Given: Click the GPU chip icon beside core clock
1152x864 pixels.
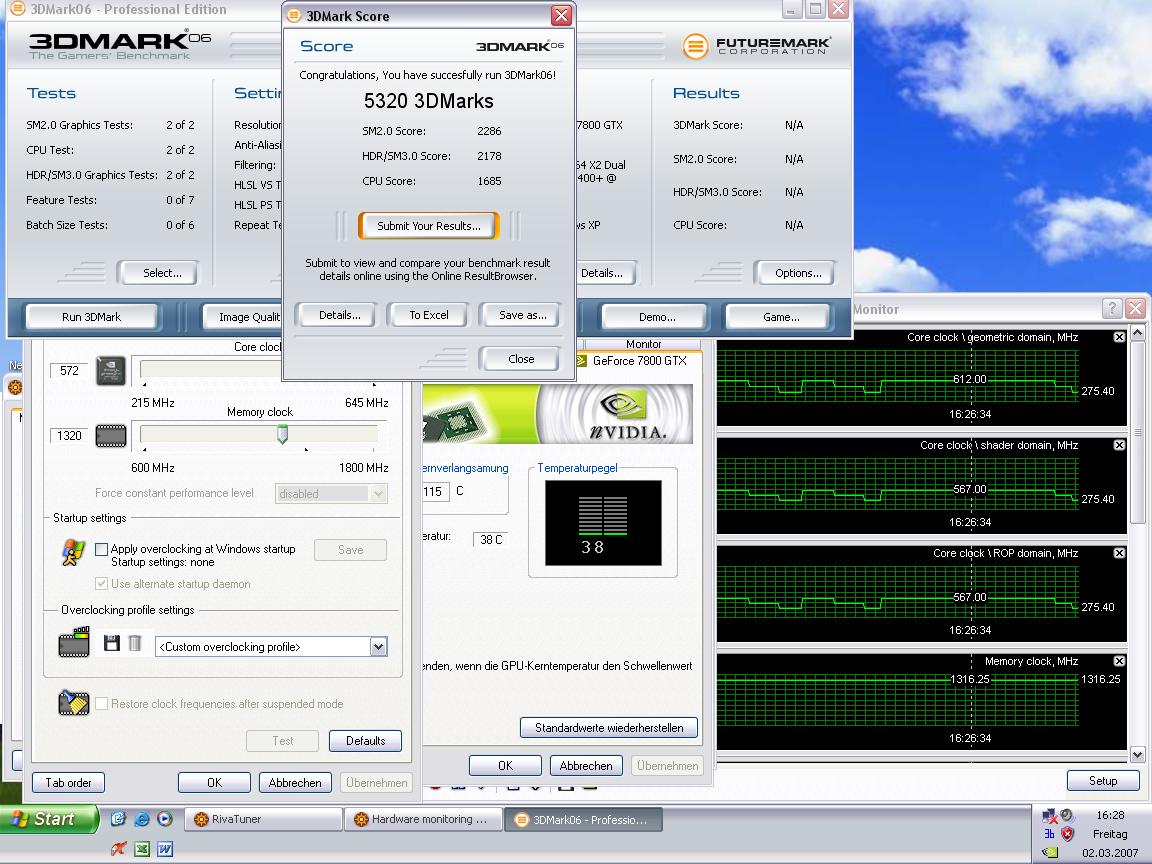Looking at the screenshot, I should 110,370.
